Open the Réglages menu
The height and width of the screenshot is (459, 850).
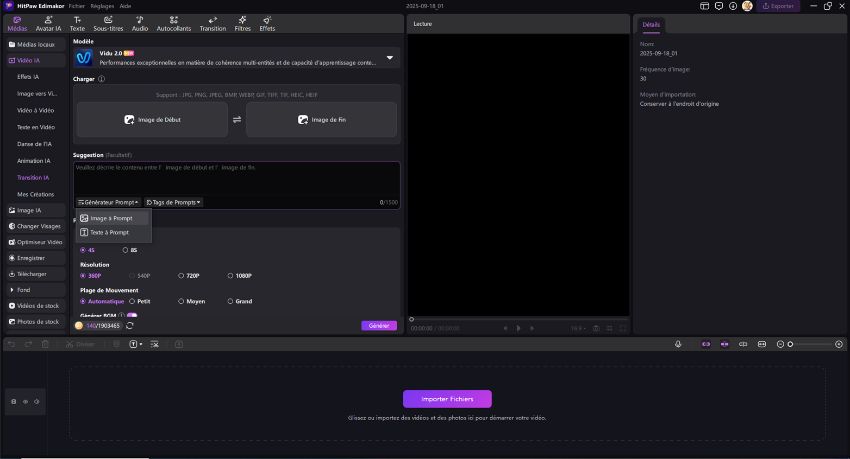tap(102, 6)
